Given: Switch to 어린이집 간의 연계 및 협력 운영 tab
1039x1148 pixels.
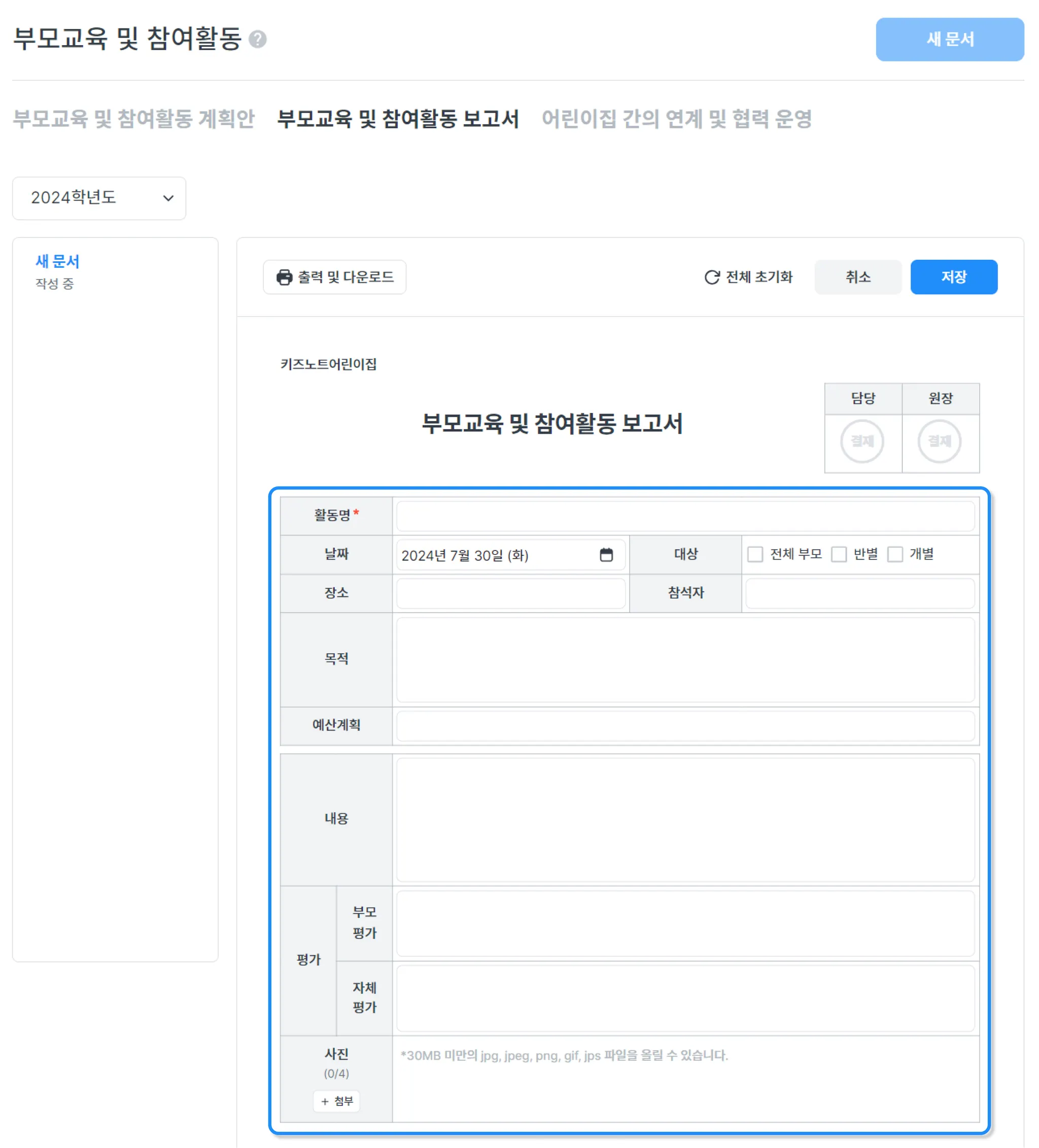Looking at the screenshot, I should click(x=676, y=119).
